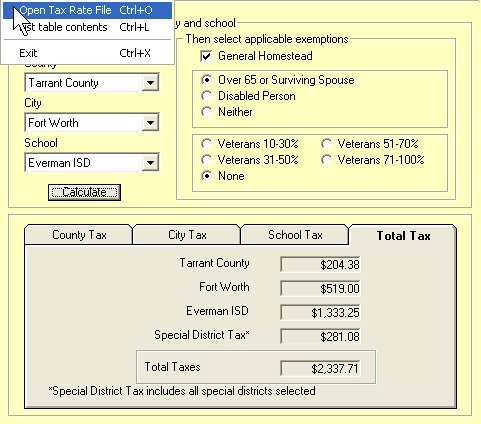Switch to the County Tax tab
The height and width of the screenshot is (424, 481).
79,235
